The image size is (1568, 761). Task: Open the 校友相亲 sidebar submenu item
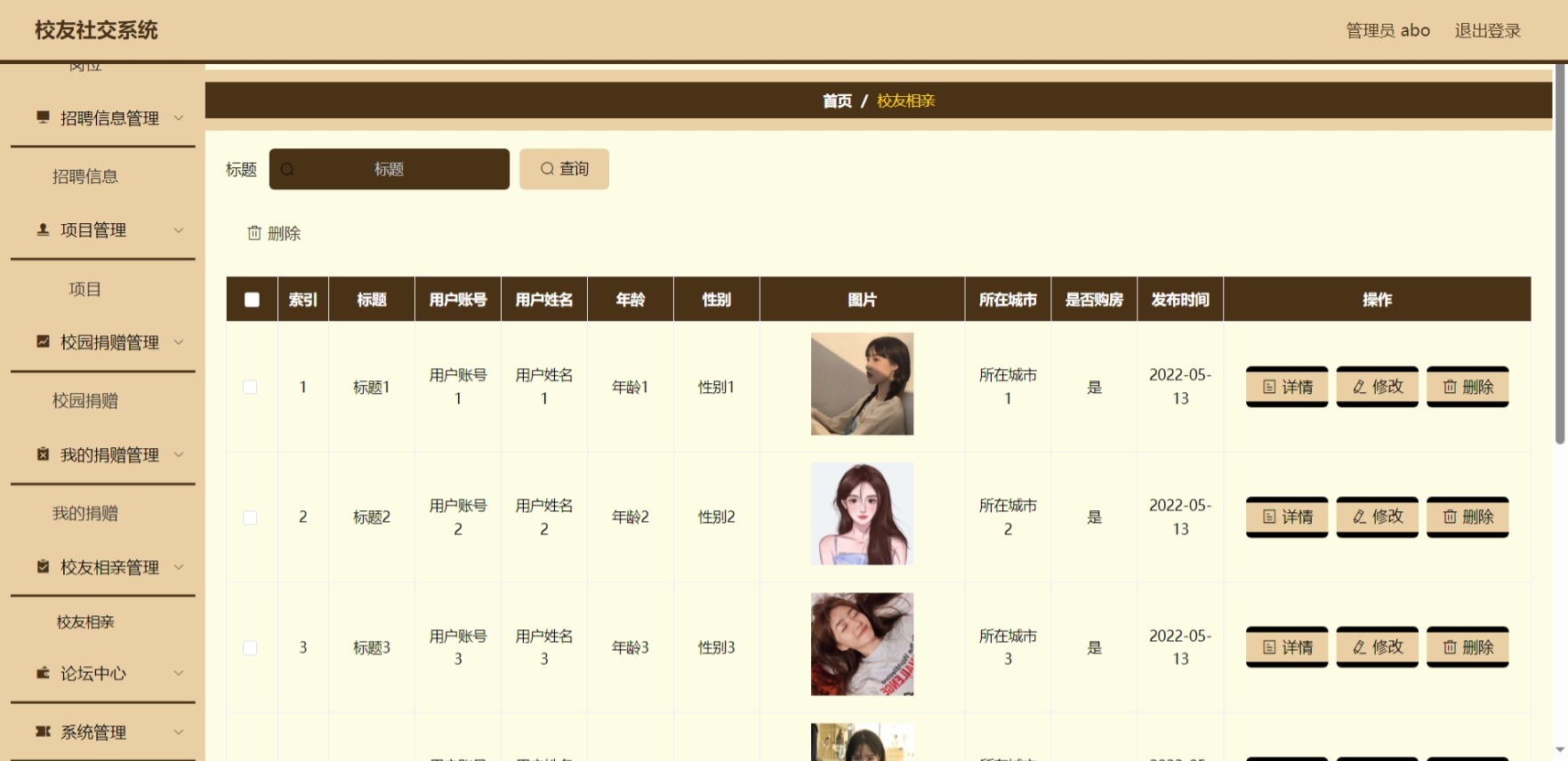[x=85, y=621]
